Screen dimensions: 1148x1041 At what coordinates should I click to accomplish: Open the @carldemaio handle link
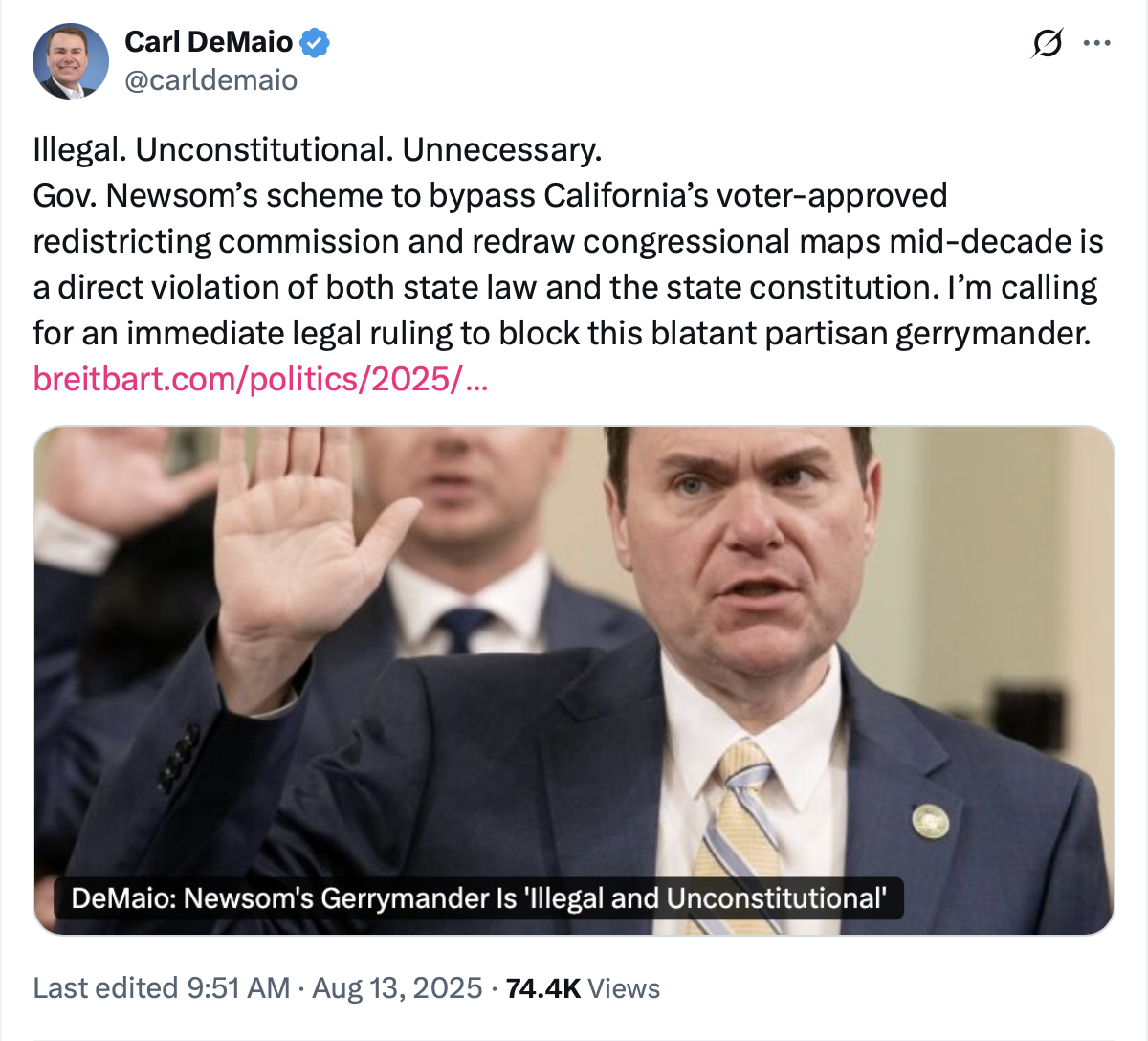[x=210, y=80]
